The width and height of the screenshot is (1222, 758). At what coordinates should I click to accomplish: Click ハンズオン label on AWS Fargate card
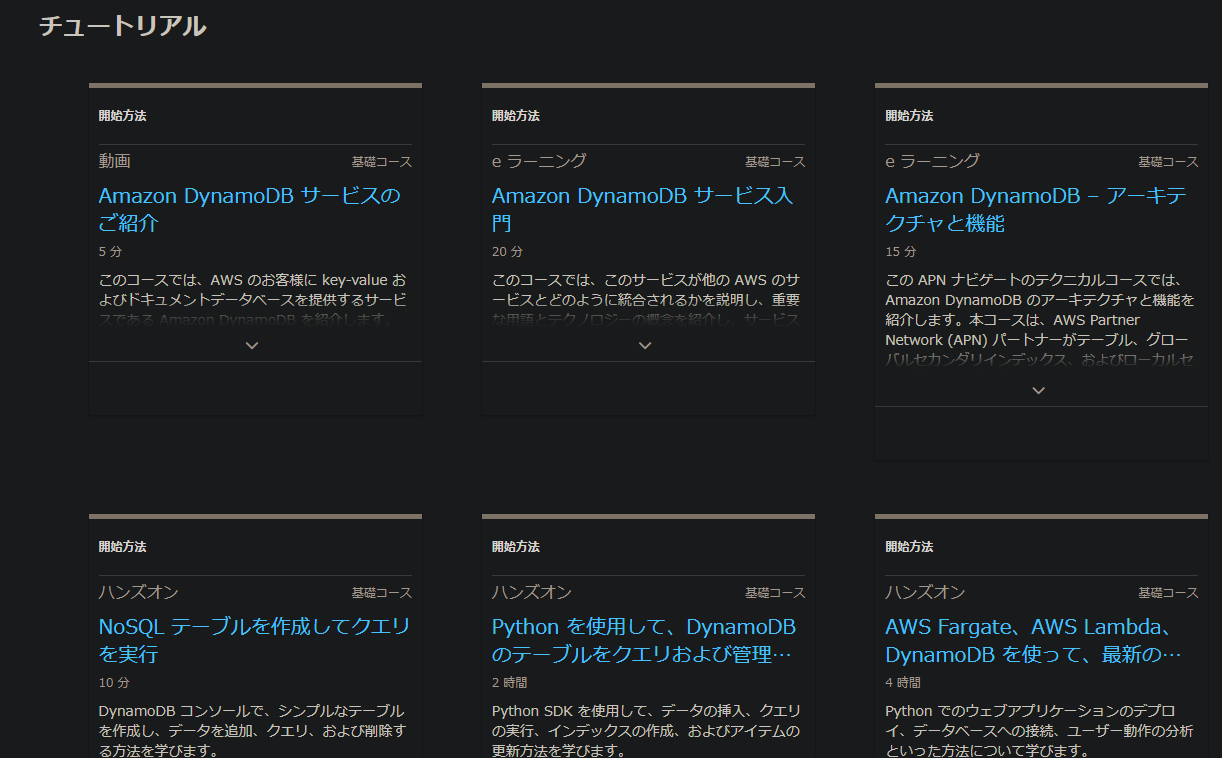coord(925,592)
